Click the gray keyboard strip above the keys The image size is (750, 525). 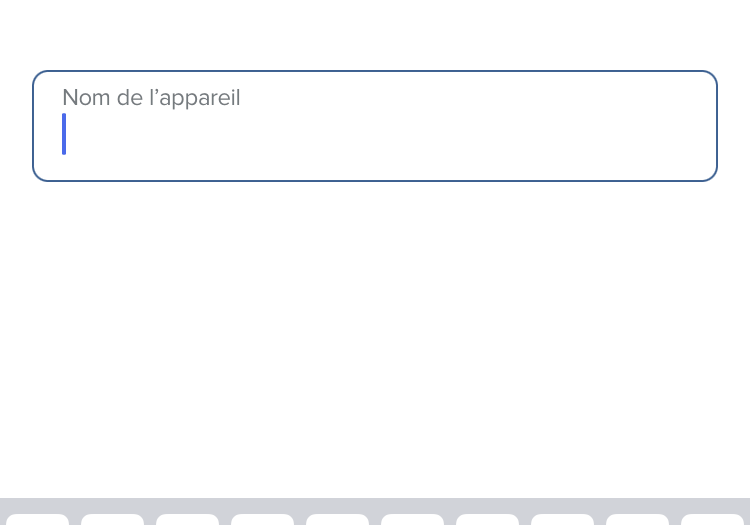click(374, 505)
